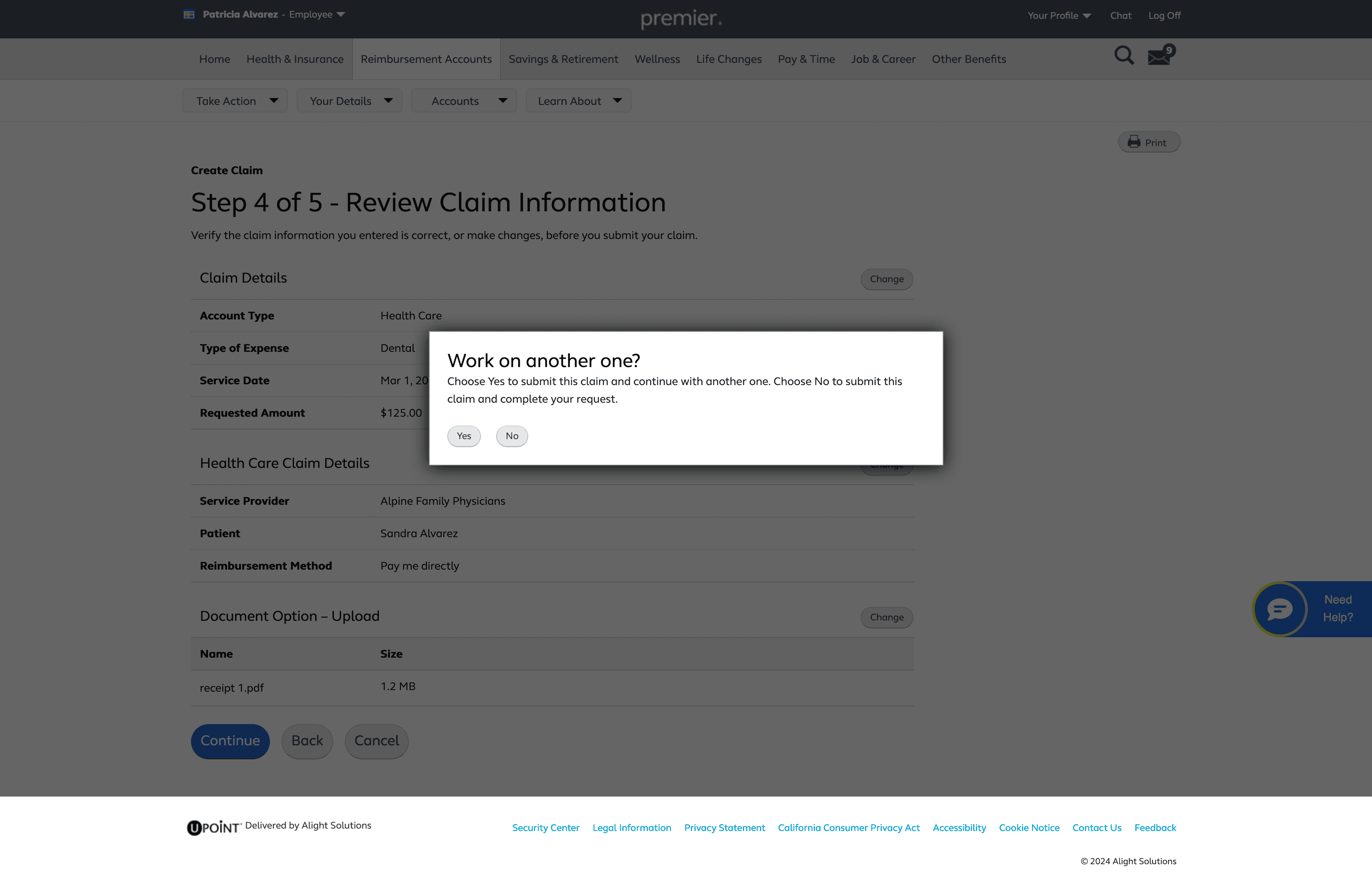Image resolution: width=1372 pixels, height=895 pixels.
Task: Go to the Health & Insurance tab
Action: coord(295,59)
